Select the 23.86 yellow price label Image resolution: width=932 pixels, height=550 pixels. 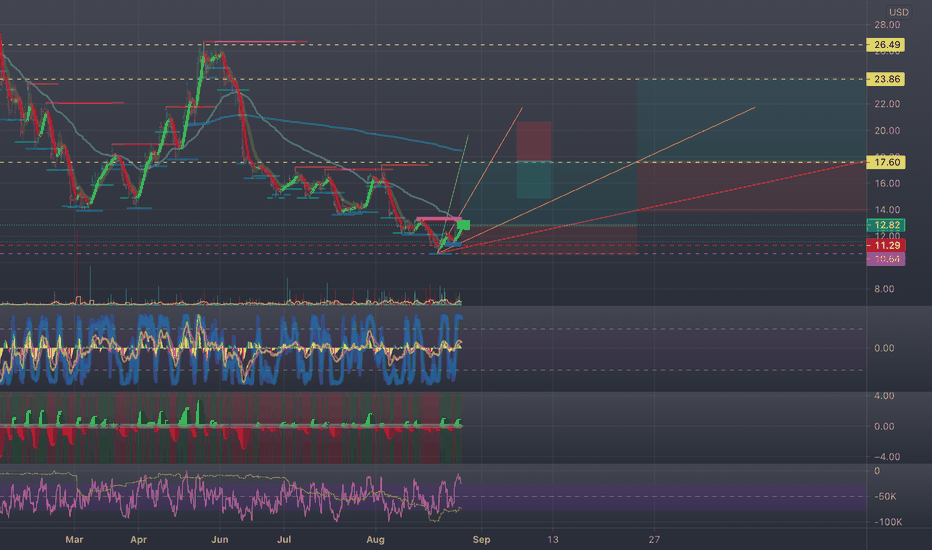click(886, 79)
